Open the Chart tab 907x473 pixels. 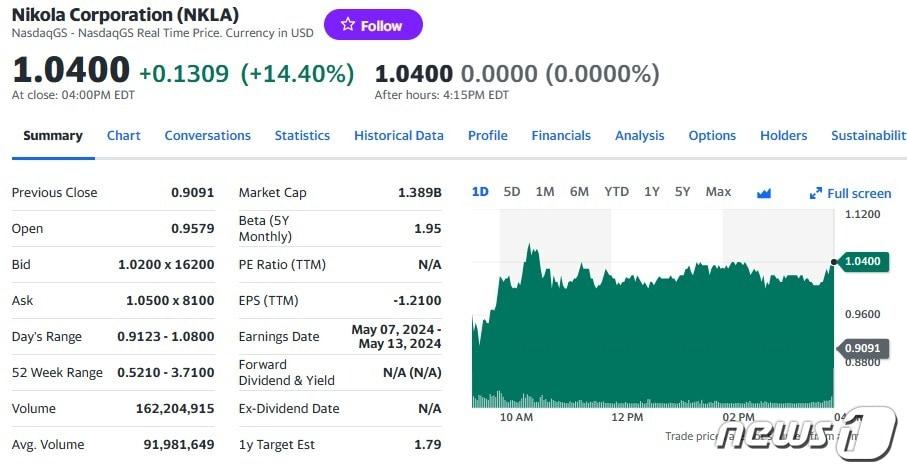click(x=124, y=135)
